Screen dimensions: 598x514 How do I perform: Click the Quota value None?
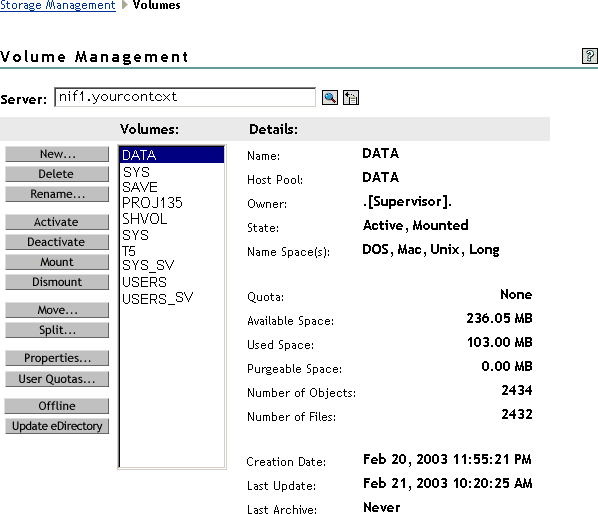[516, 294]
